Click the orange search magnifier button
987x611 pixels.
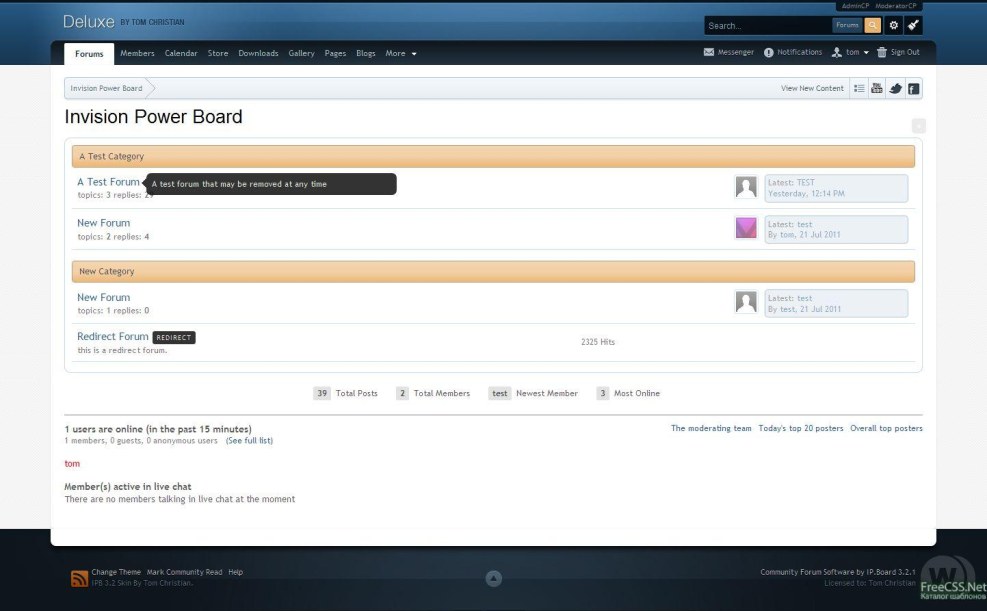[x=873, y=25]
